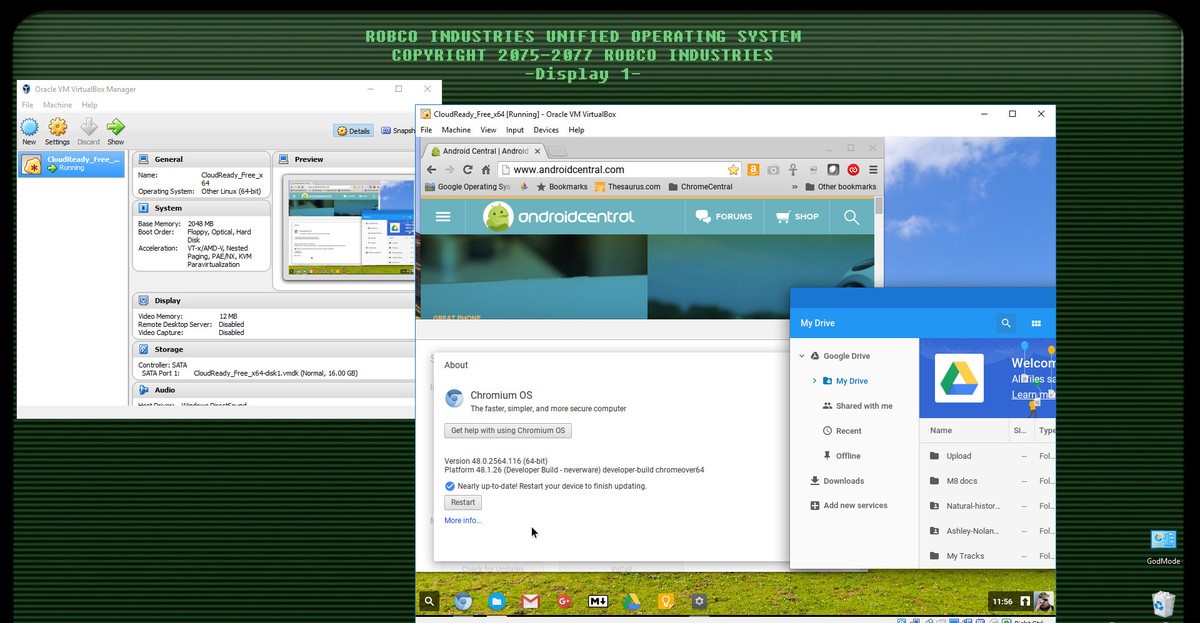
Task: Click the search icon in My Drive window
Action: click(1006, 323)
